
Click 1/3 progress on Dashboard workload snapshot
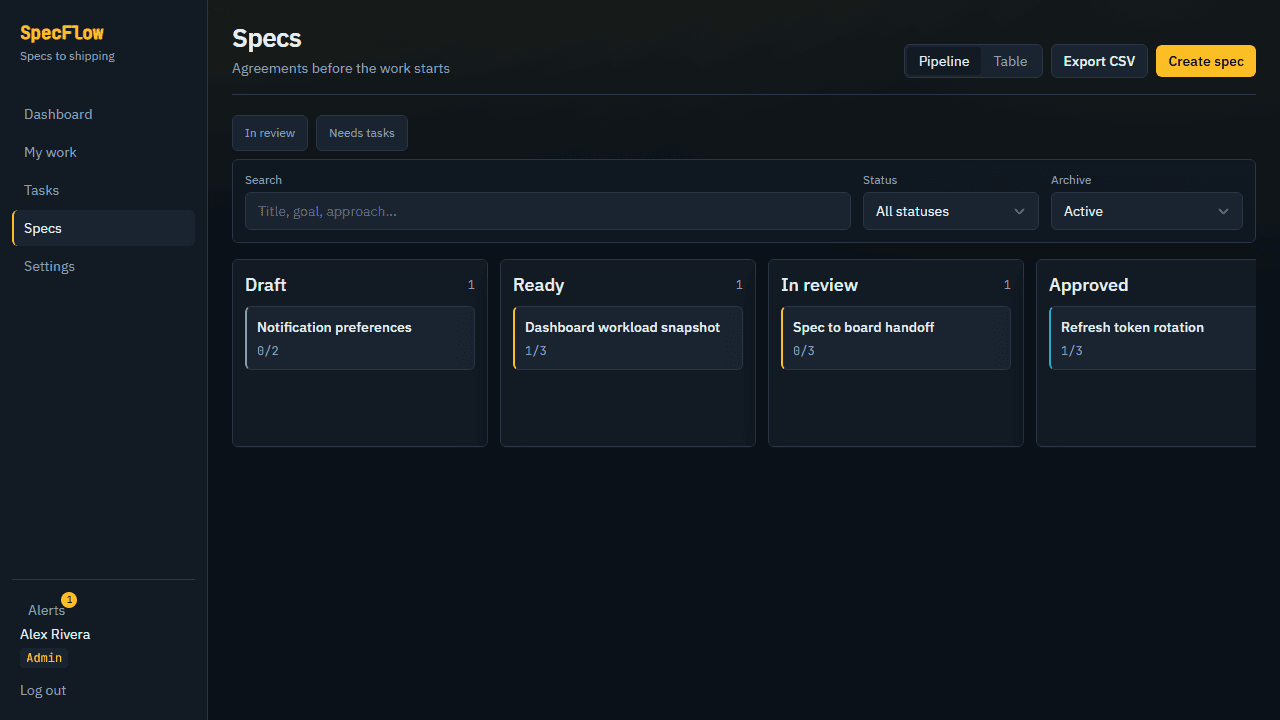click(x=536, y=351)
